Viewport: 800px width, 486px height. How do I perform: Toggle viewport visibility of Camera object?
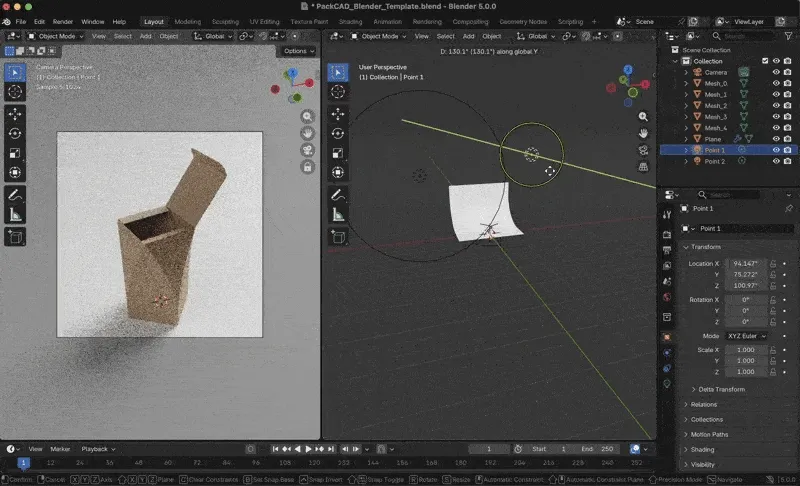(x=775, y=72)
